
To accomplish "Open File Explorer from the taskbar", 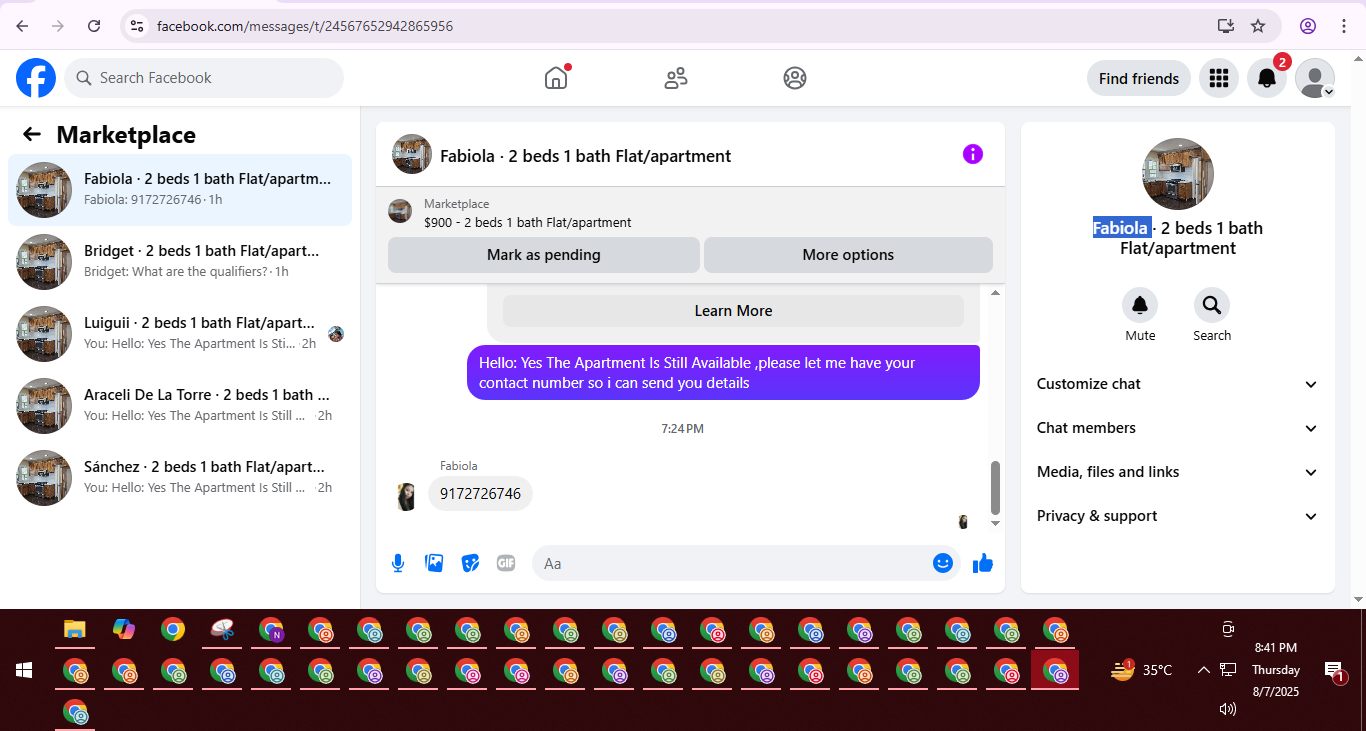I will [x=75, y=629].
